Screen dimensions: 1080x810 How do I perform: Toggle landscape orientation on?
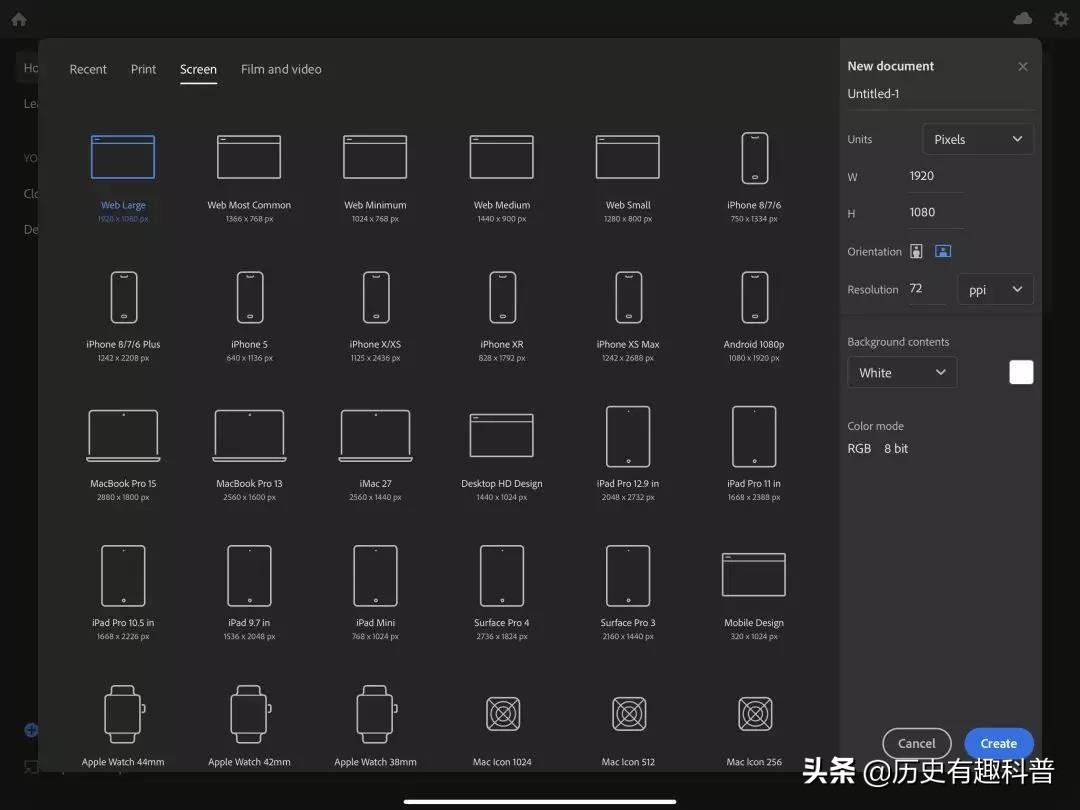pyautogui.click(x=942, y=251)
